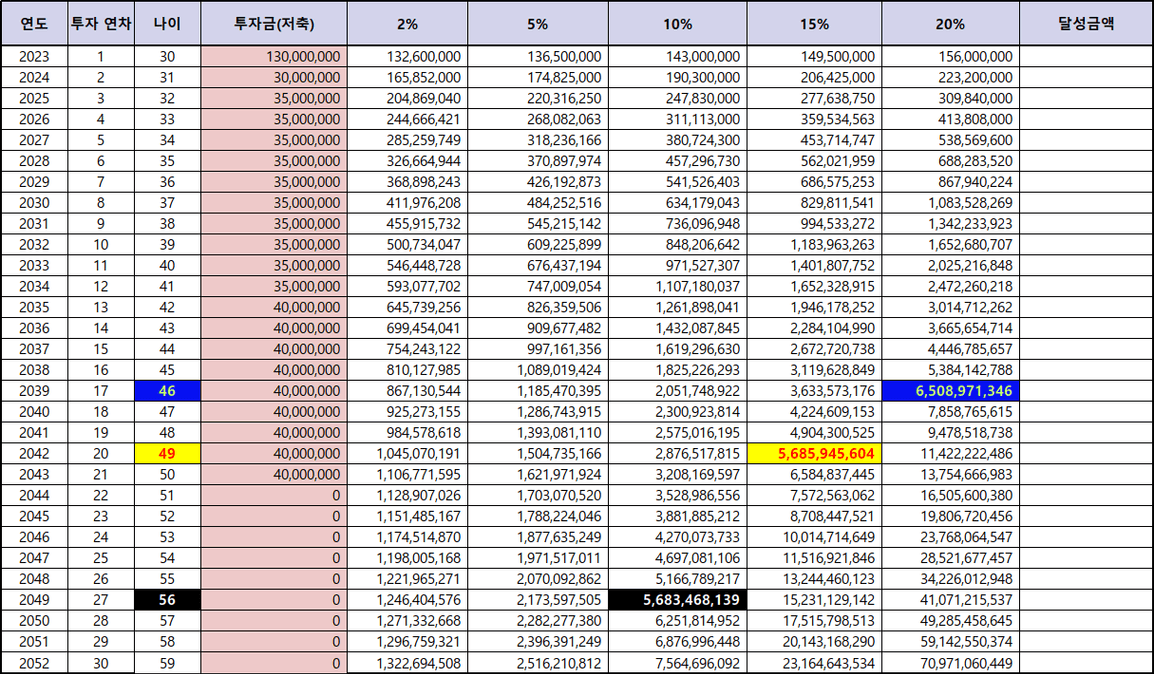1154x674 pixels.
Task: Select the 달성금액 header cell
Action: tap(1085, 23)
